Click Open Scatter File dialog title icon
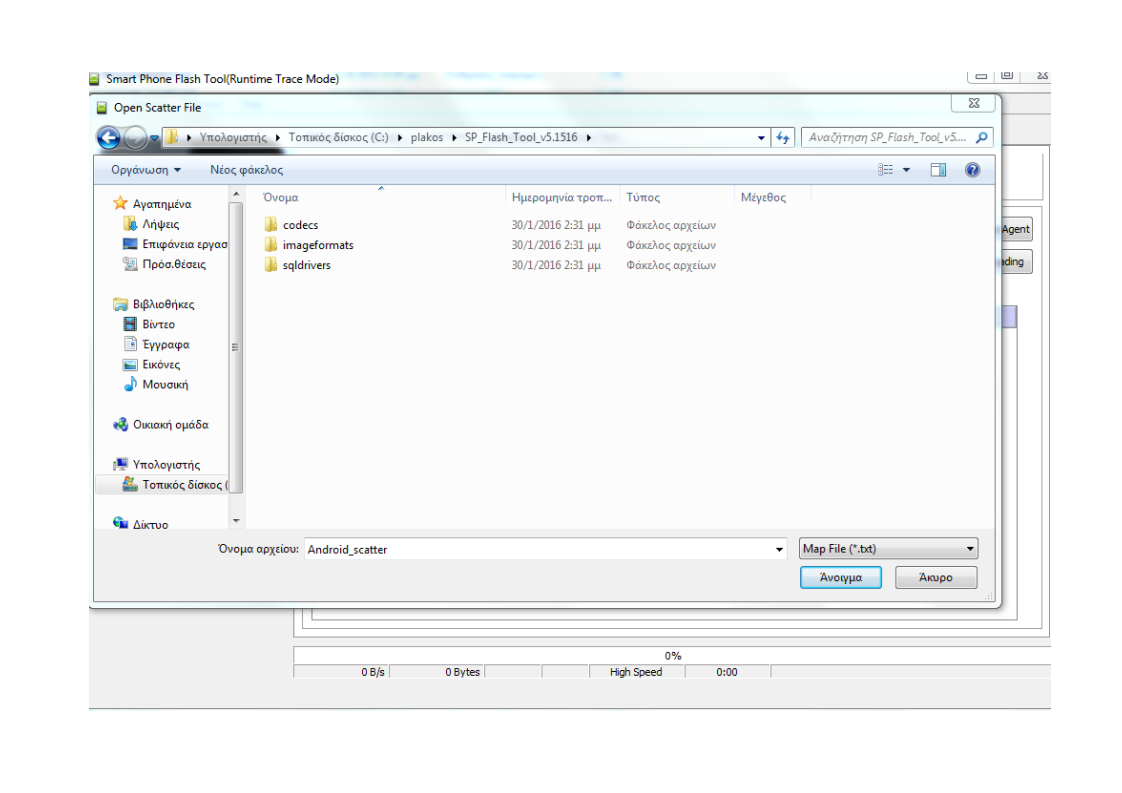The height and width of the screenshot is (793, 1122). pos(102,107)
